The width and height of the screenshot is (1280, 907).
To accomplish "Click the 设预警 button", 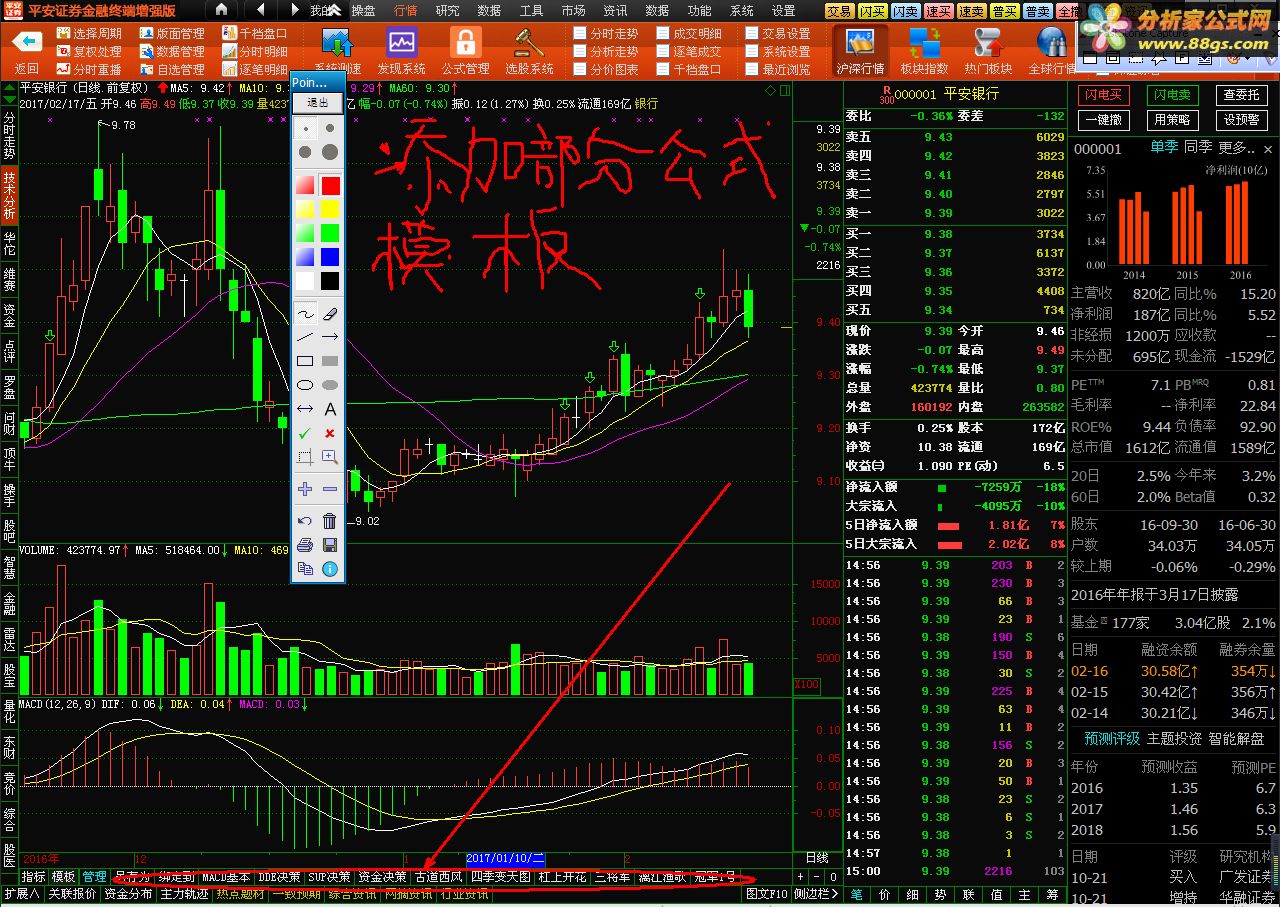I will coord(1240,120).
